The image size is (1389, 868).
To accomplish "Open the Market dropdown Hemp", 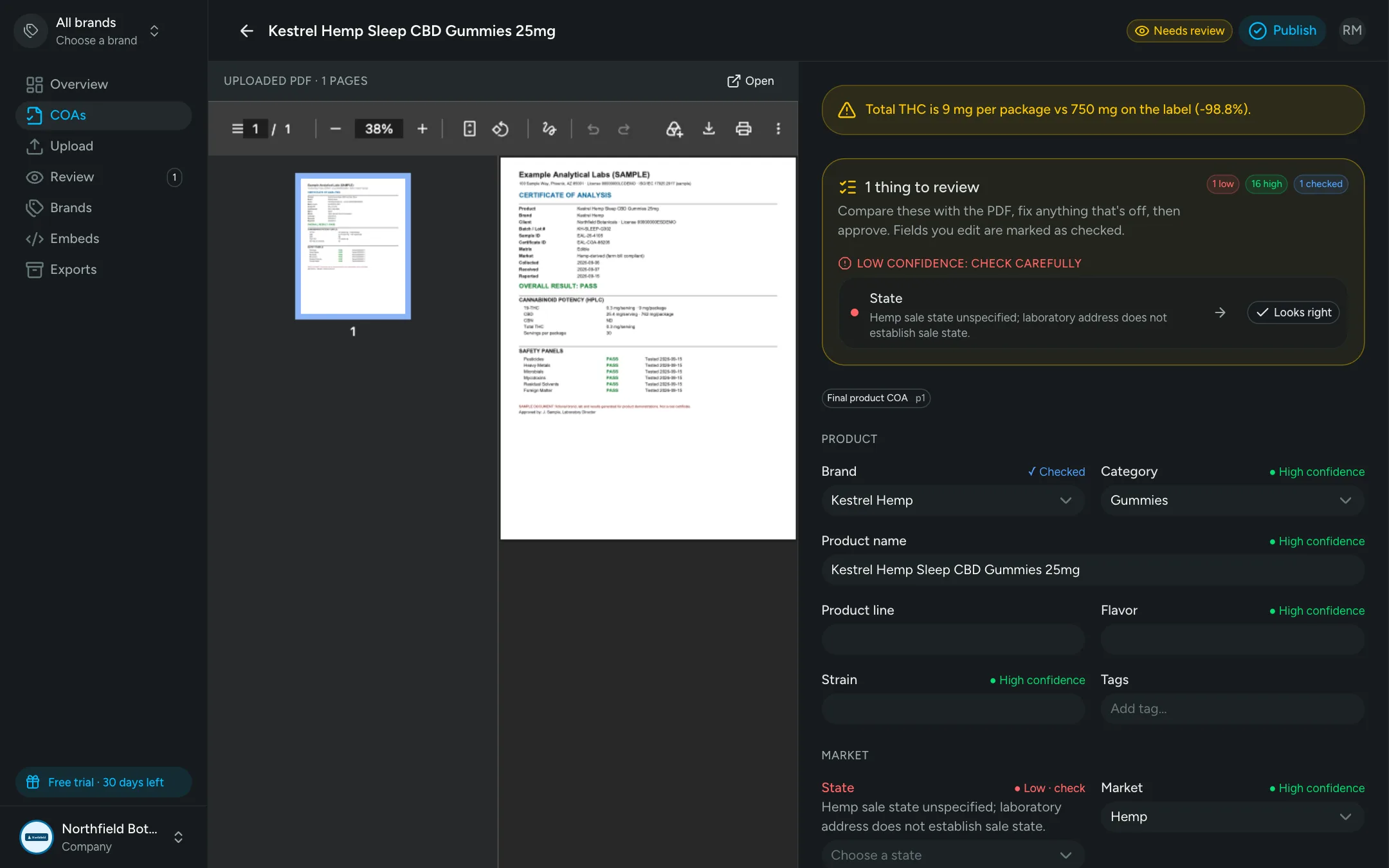I will coord(1232,817).
